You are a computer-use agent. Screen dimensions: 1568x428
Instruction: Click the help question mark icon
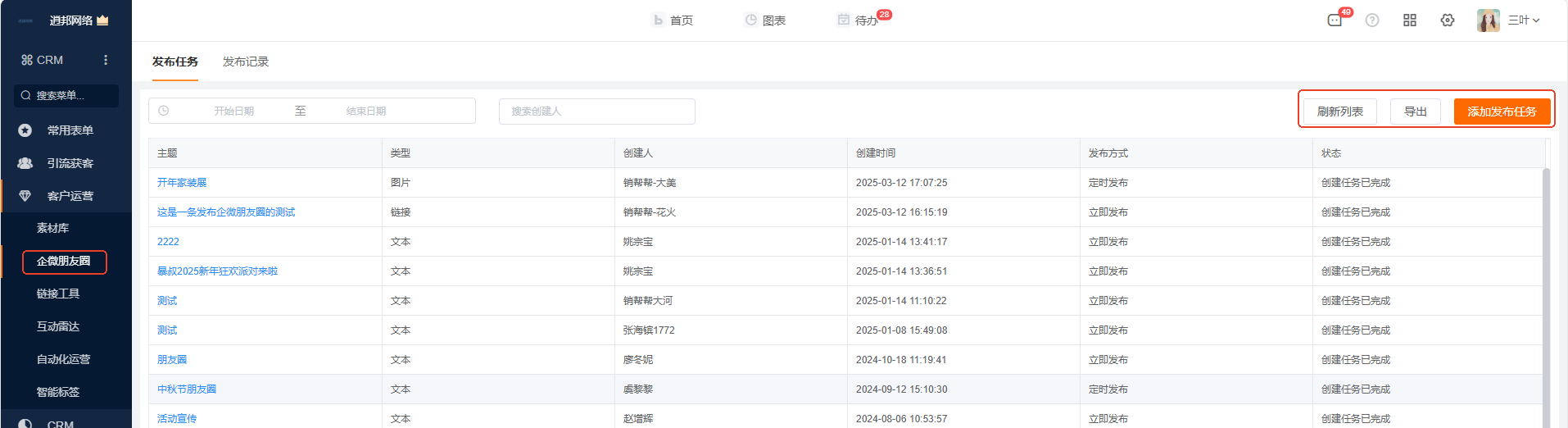tap(1372, 20)
